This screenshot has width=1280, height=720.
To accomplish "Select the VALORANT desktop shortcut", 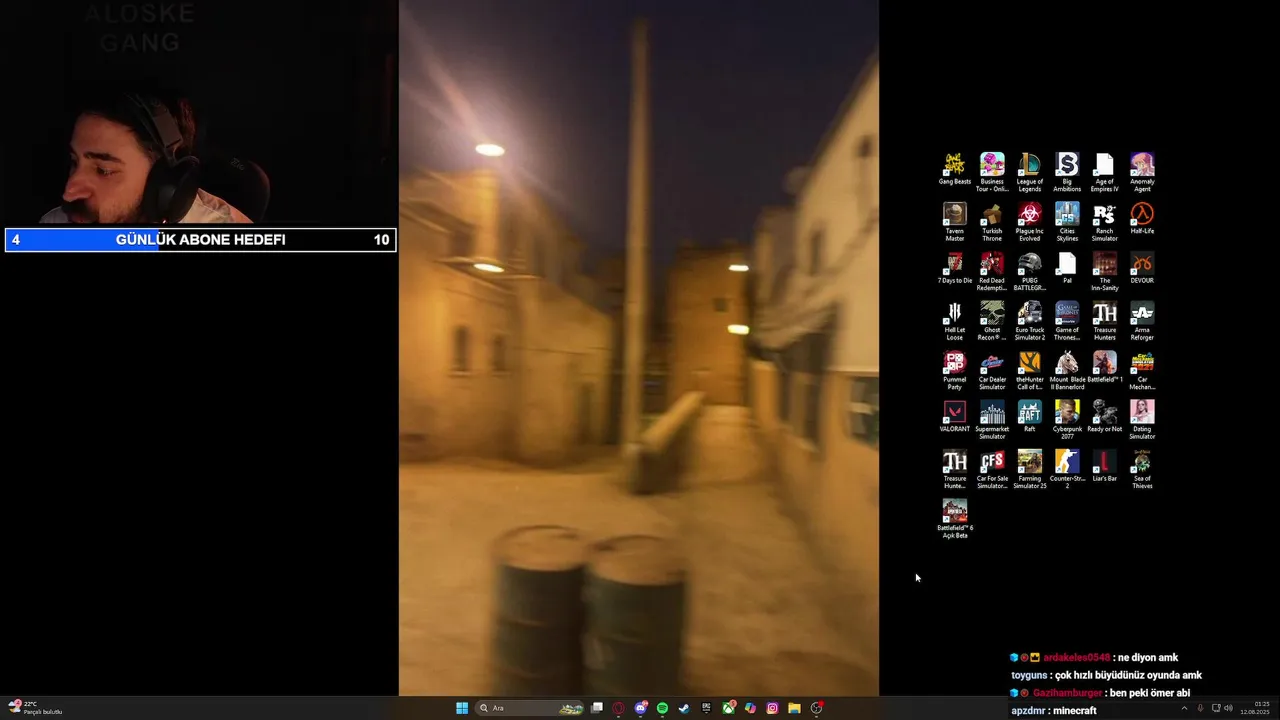I will pos(955,417).
